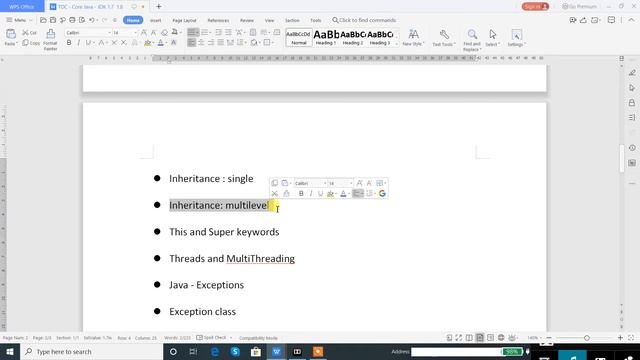The height and width of the screenshot is (360, 640).
Task: Click the Sign in button
Action: coord(535,7)
